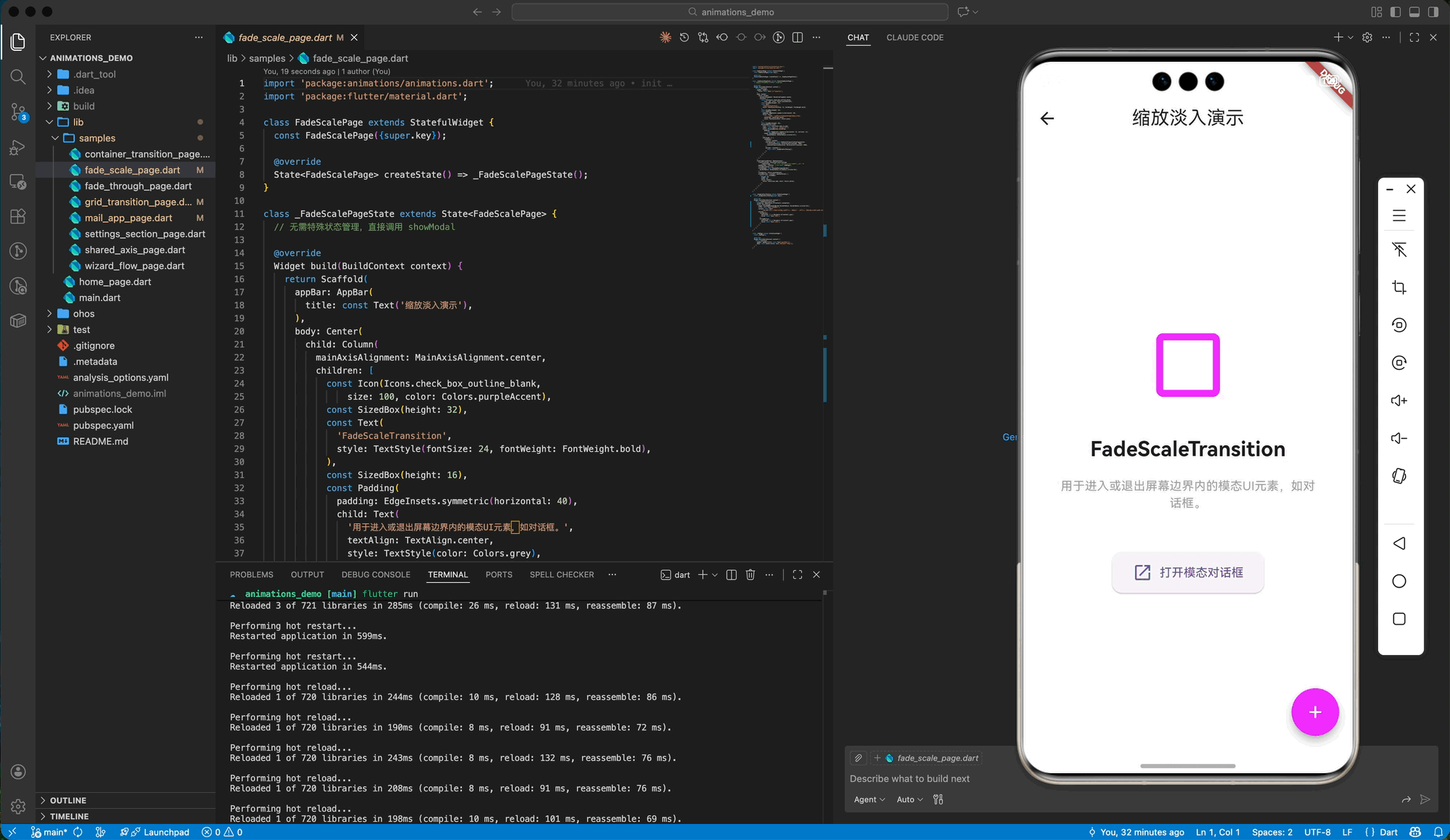The image size is (1450, 840).
Task: Collapse the samples folder
Action: point(97,138)
